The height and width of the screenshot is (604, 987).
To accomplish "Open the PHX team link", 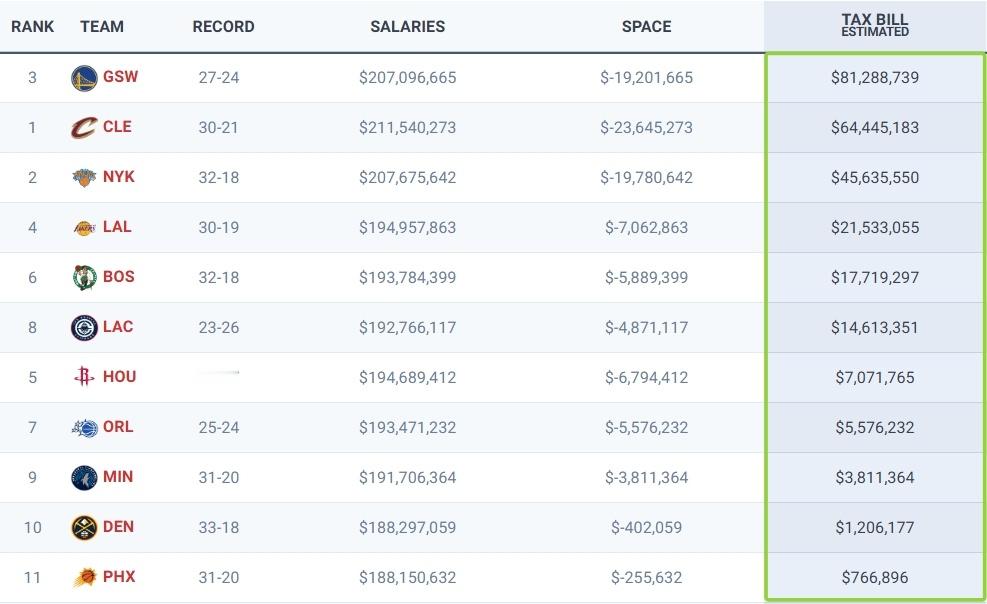I will click(x=119, y=576).
